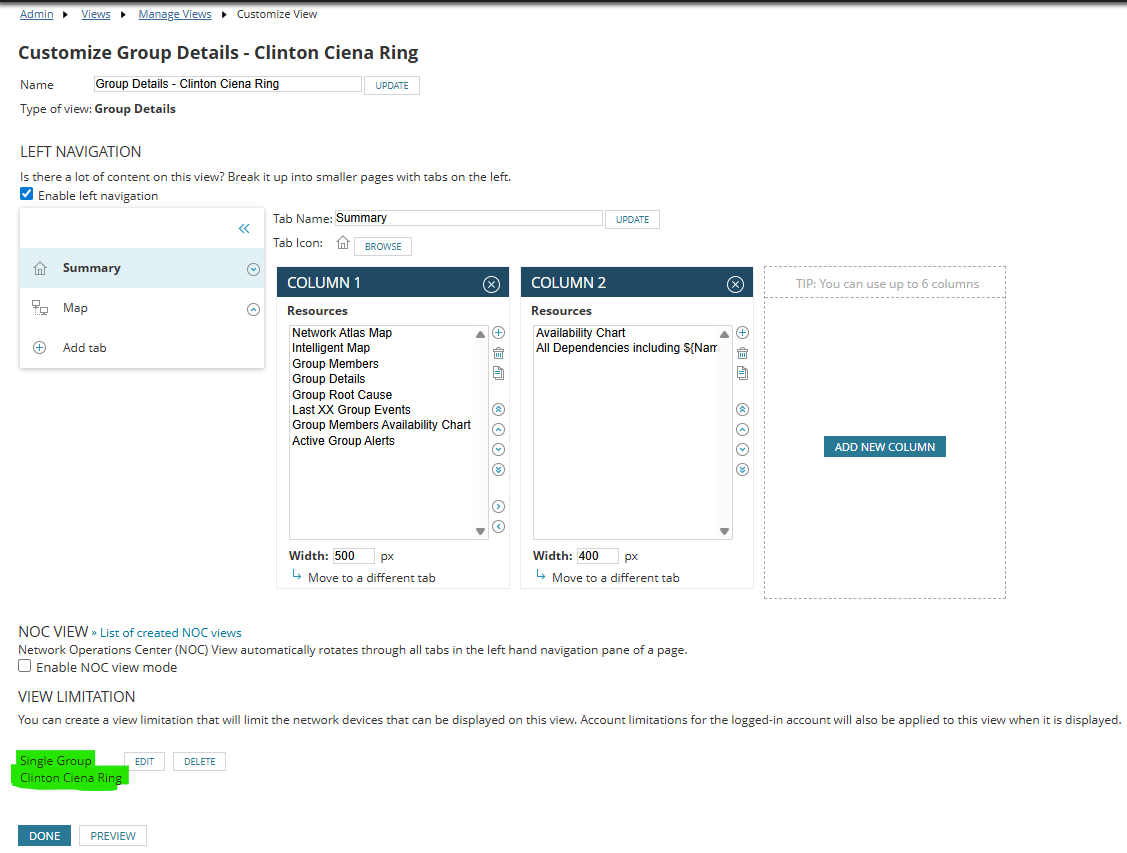1127x853 pixels.
Task: Select the Map tab
Action: (x=142, y=308)
